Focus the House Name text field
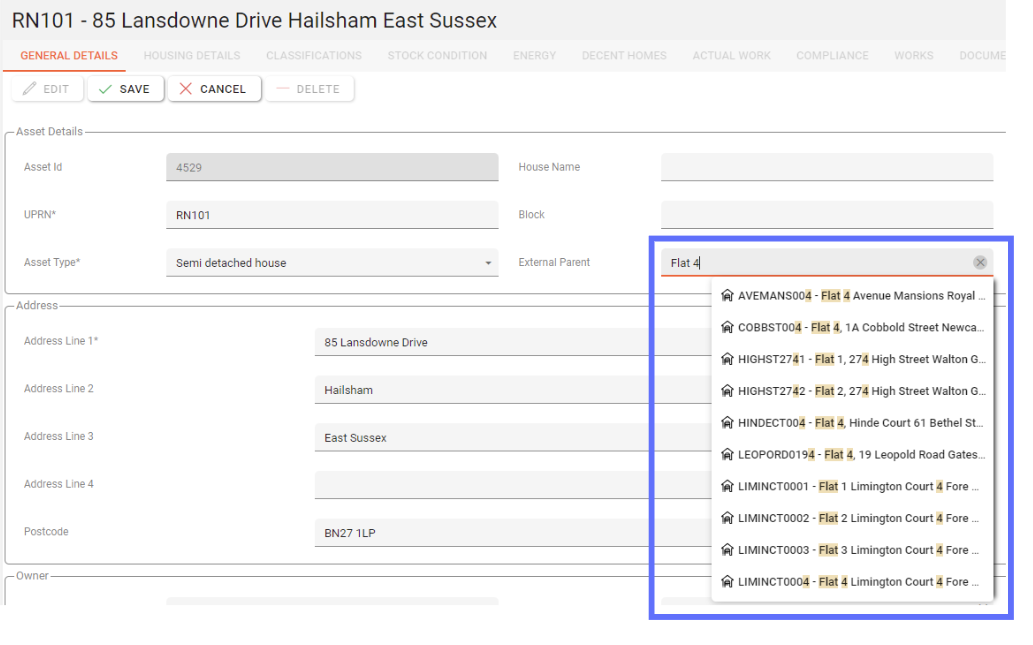The width and height of the screenshot is (1033, 645). coord(826,167)
